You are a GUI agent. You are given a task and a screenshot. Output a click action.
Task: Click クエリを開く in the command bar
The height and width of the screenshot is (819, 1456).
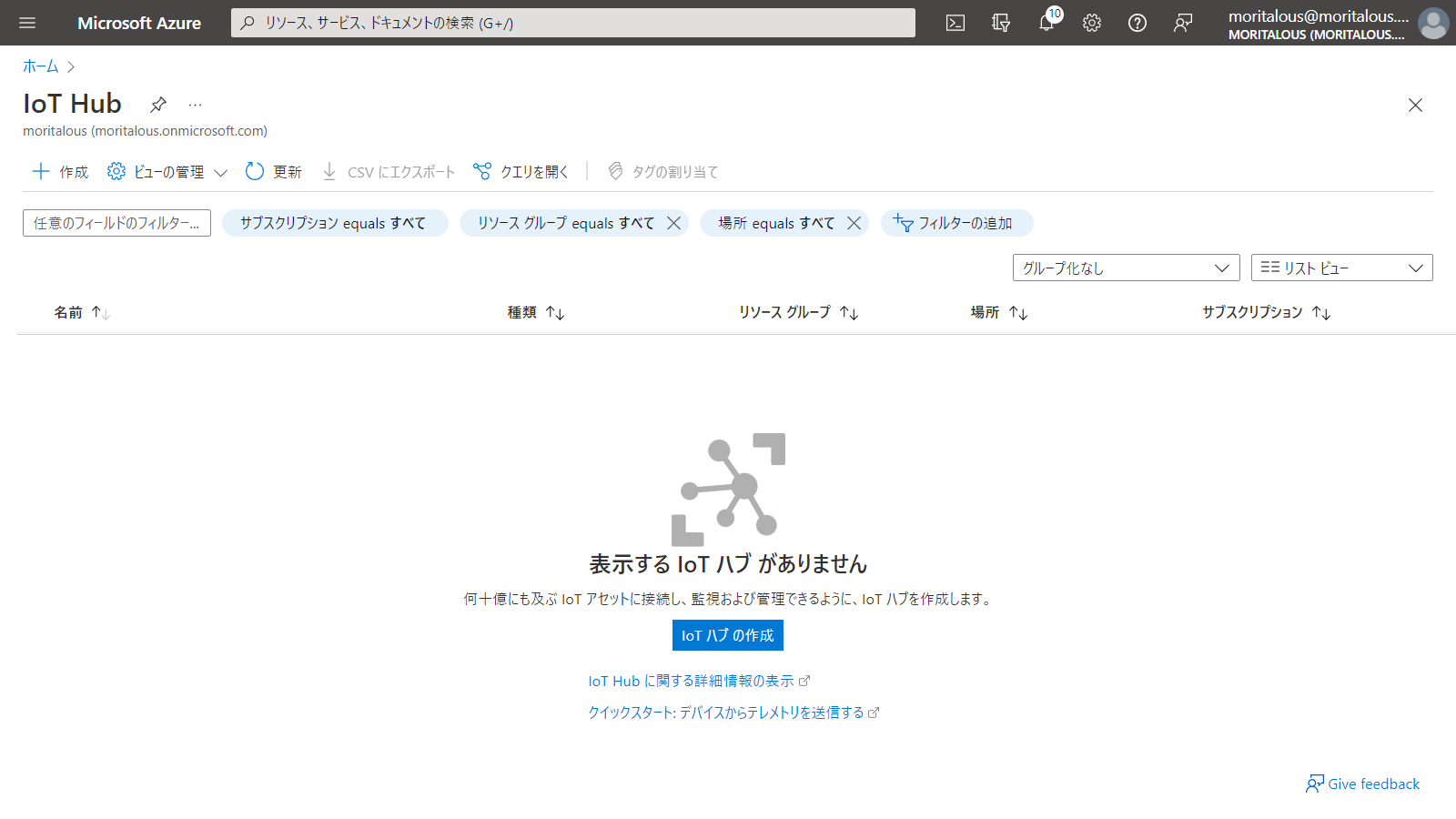521,172
